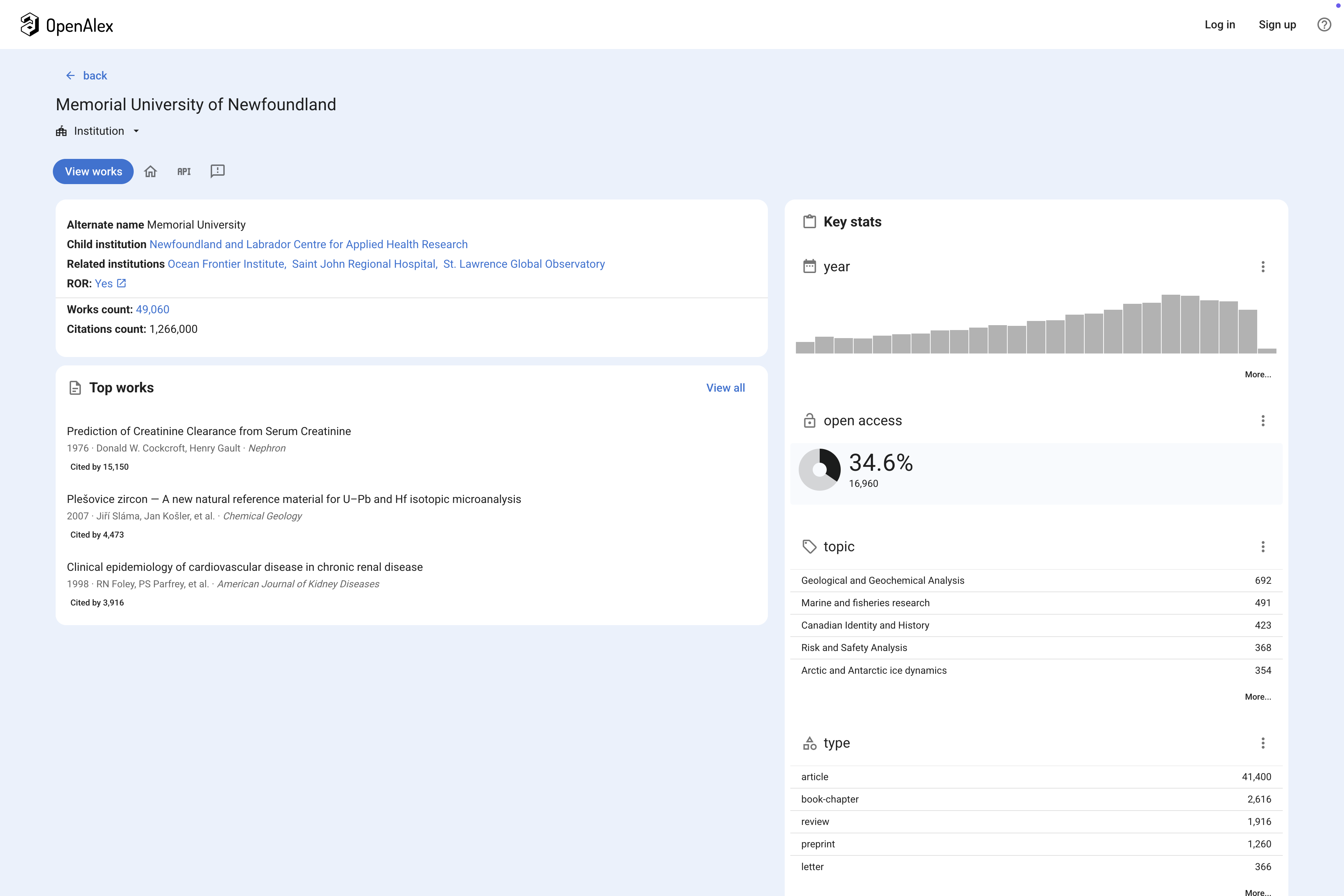Click the API icon button

184,171
